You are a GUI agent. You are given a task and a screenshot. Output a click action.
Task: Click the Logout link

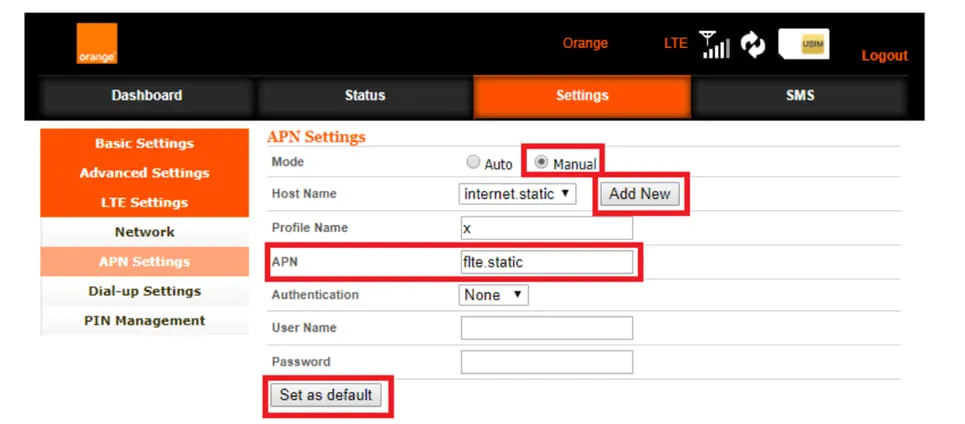tap(884, 55)
